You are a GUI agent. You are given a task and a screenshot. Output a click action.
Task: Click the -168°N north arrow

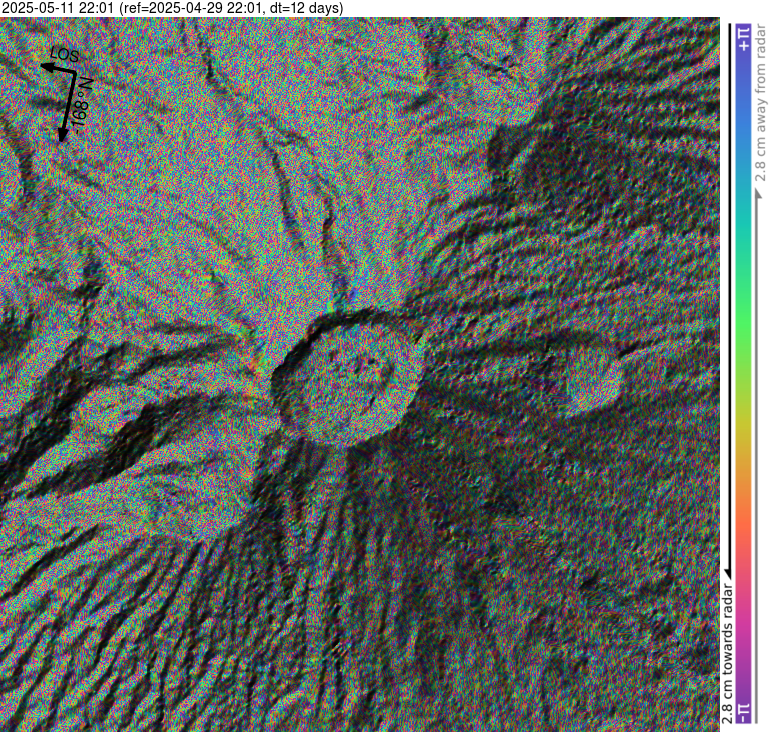tap(68, 106)
